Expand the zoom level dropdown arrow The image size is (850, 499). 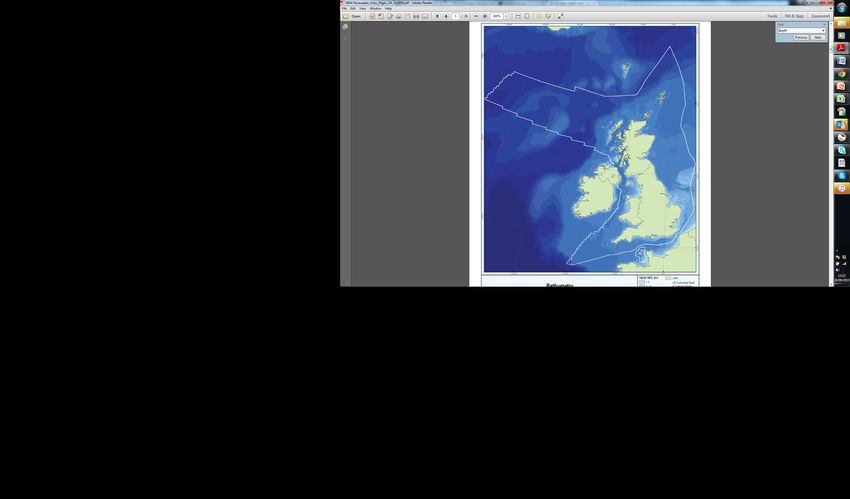[x=506, y=16]
